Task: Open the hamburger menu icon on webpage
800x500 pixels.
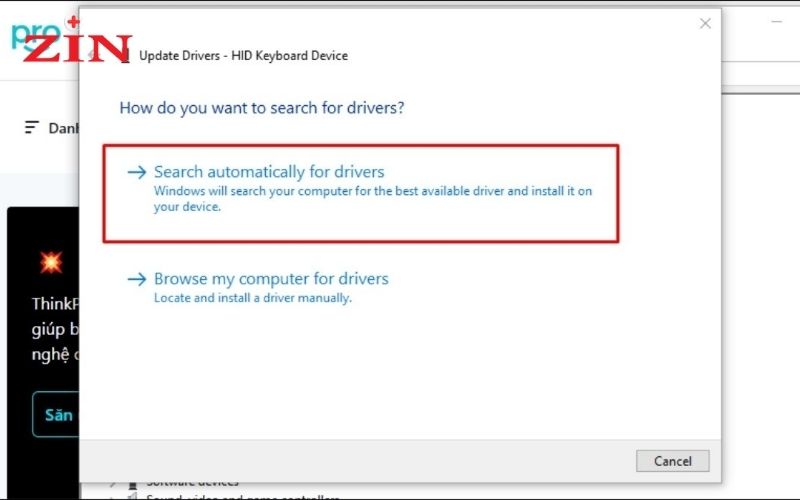Action: [x=32, y=128]
